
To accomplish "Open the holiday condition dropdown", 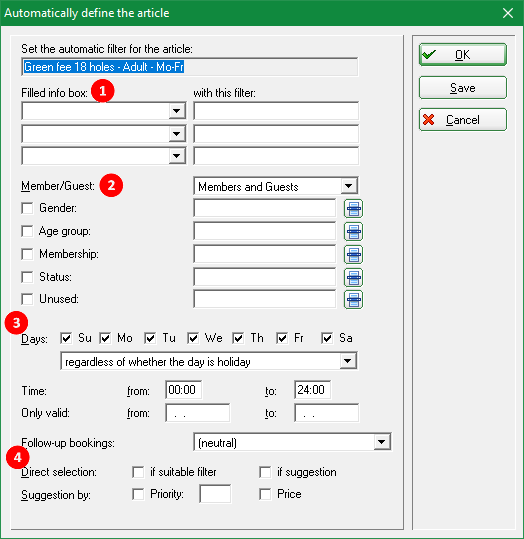I will tap(348, 361).
